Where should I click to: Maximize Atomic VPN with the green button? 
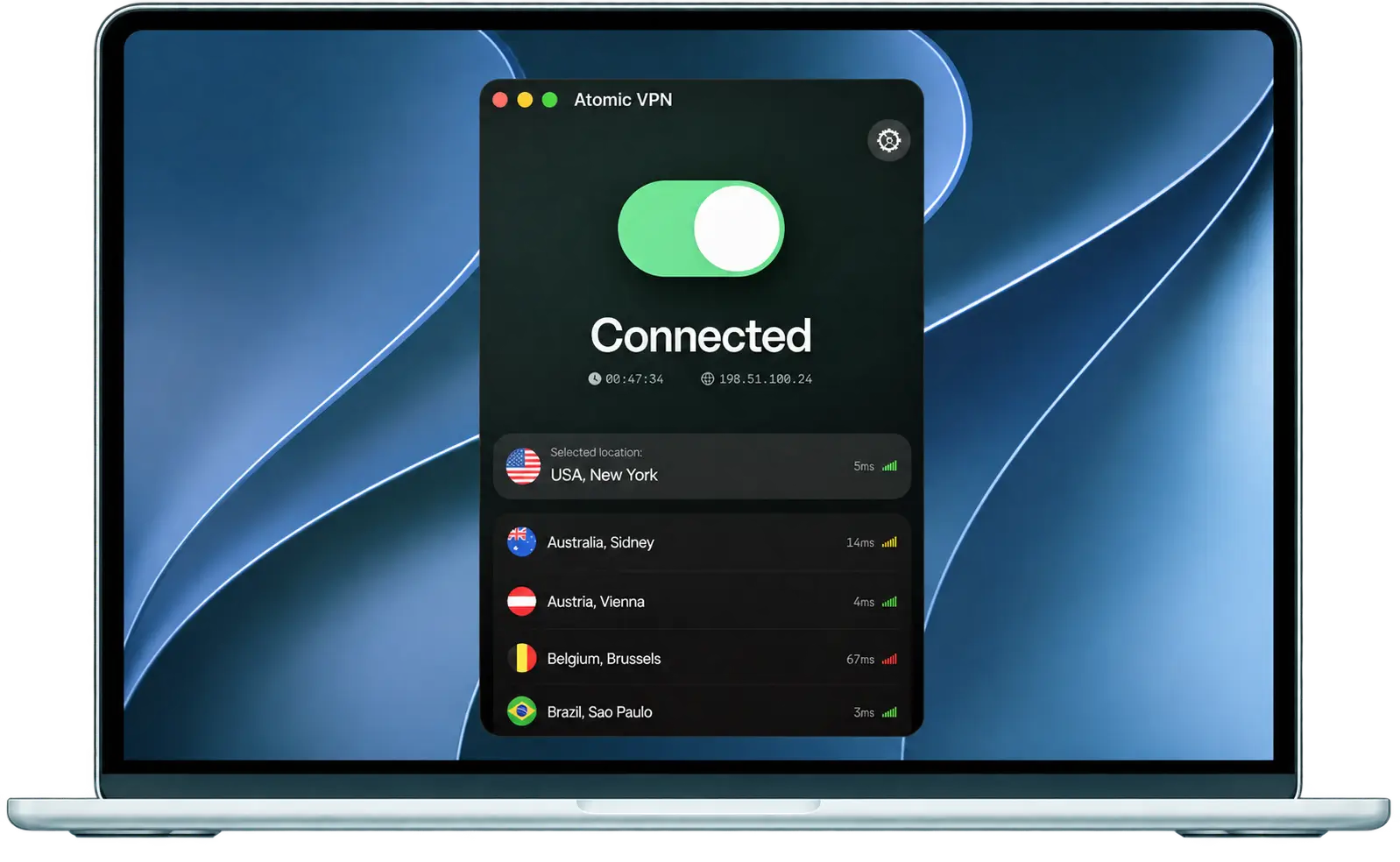[549, 100]
